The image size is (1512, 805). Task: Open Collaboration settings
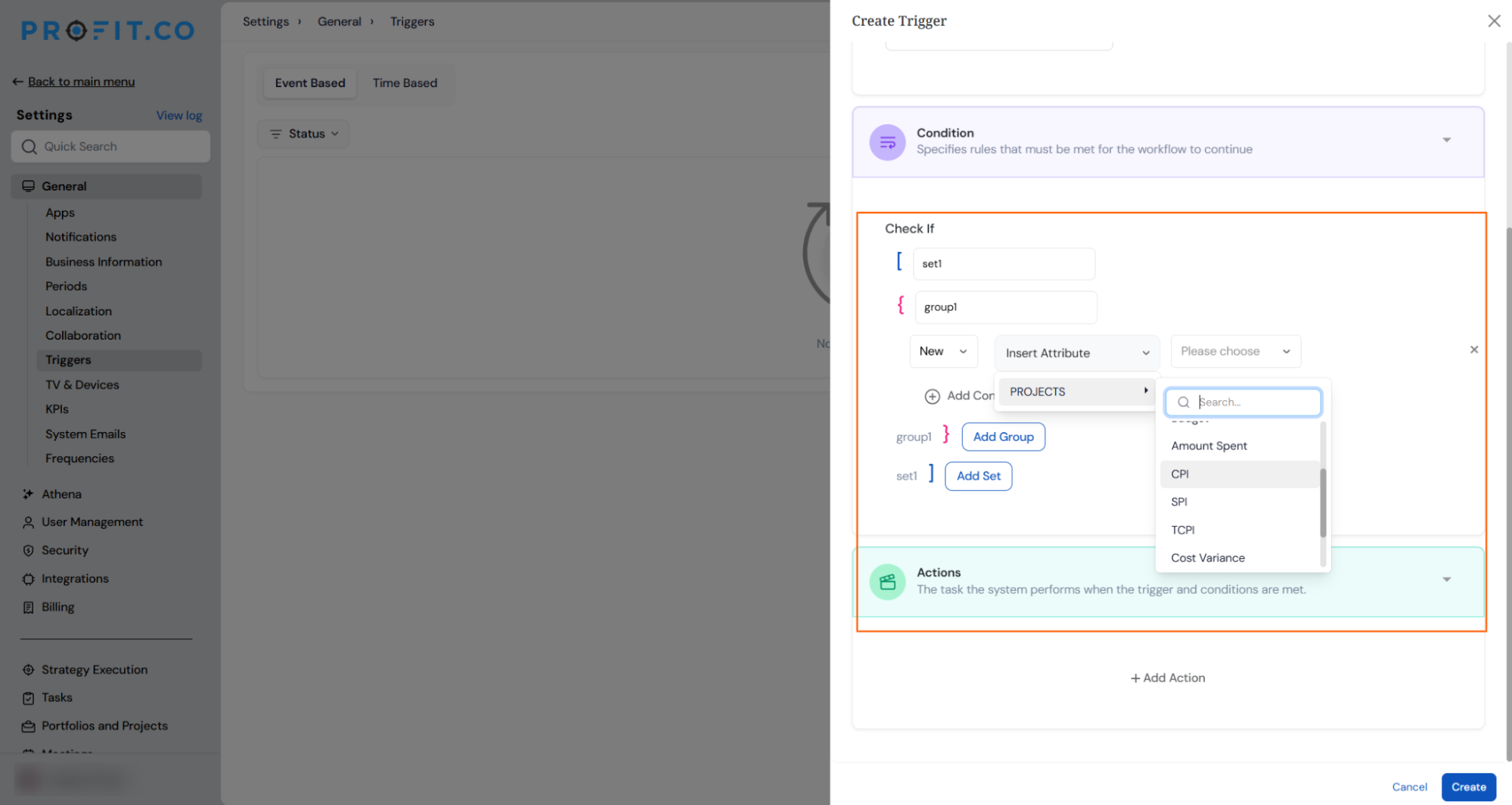point(83,336)
